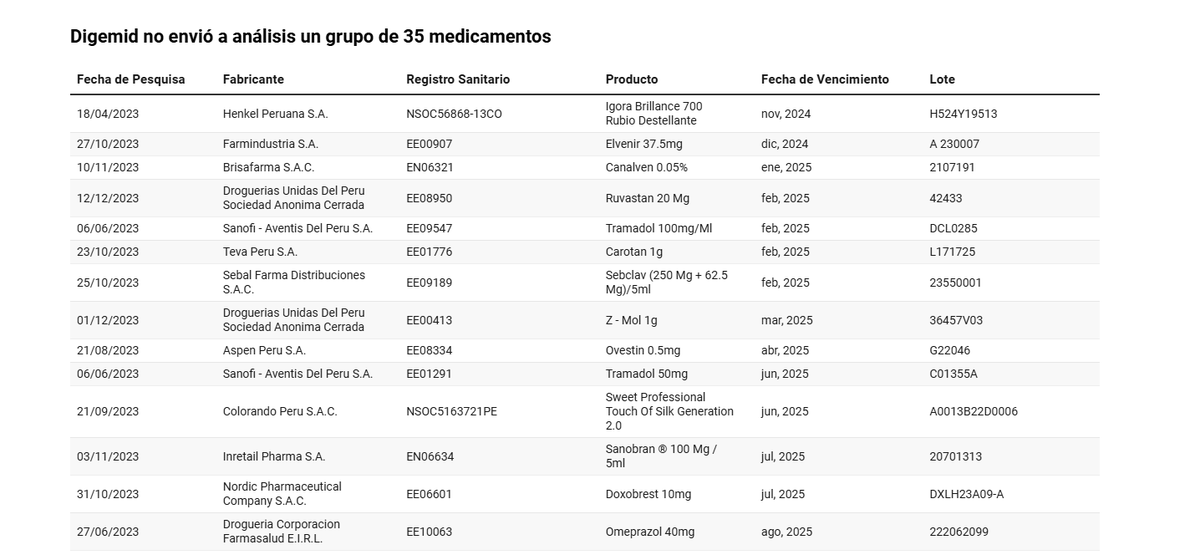Select registry NSOC56868-13CO
The image size is (1200, 555).
(454, 114)
